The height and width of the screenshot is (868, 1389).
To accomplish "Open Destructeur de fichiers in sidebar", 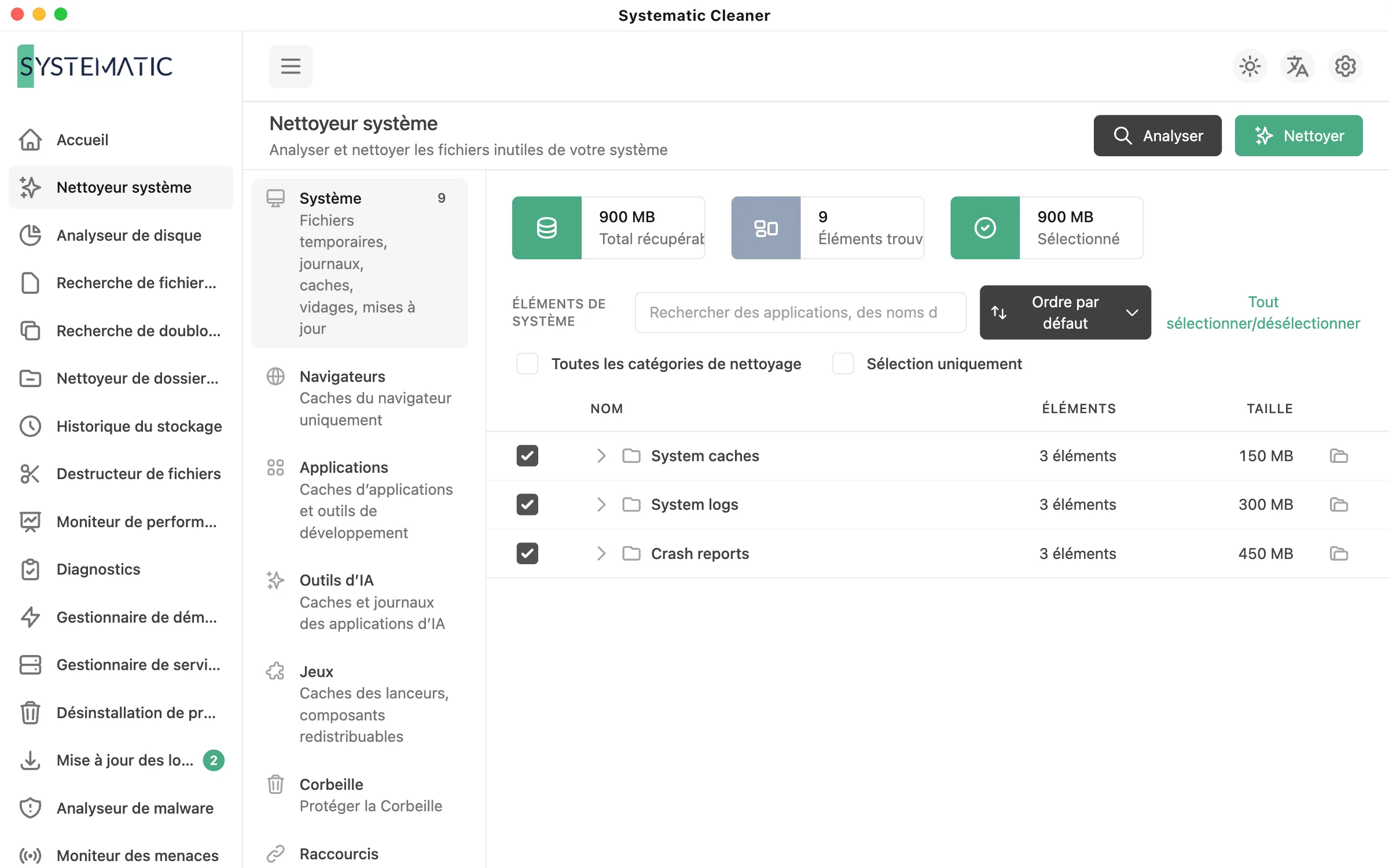I will click(121, 473).
